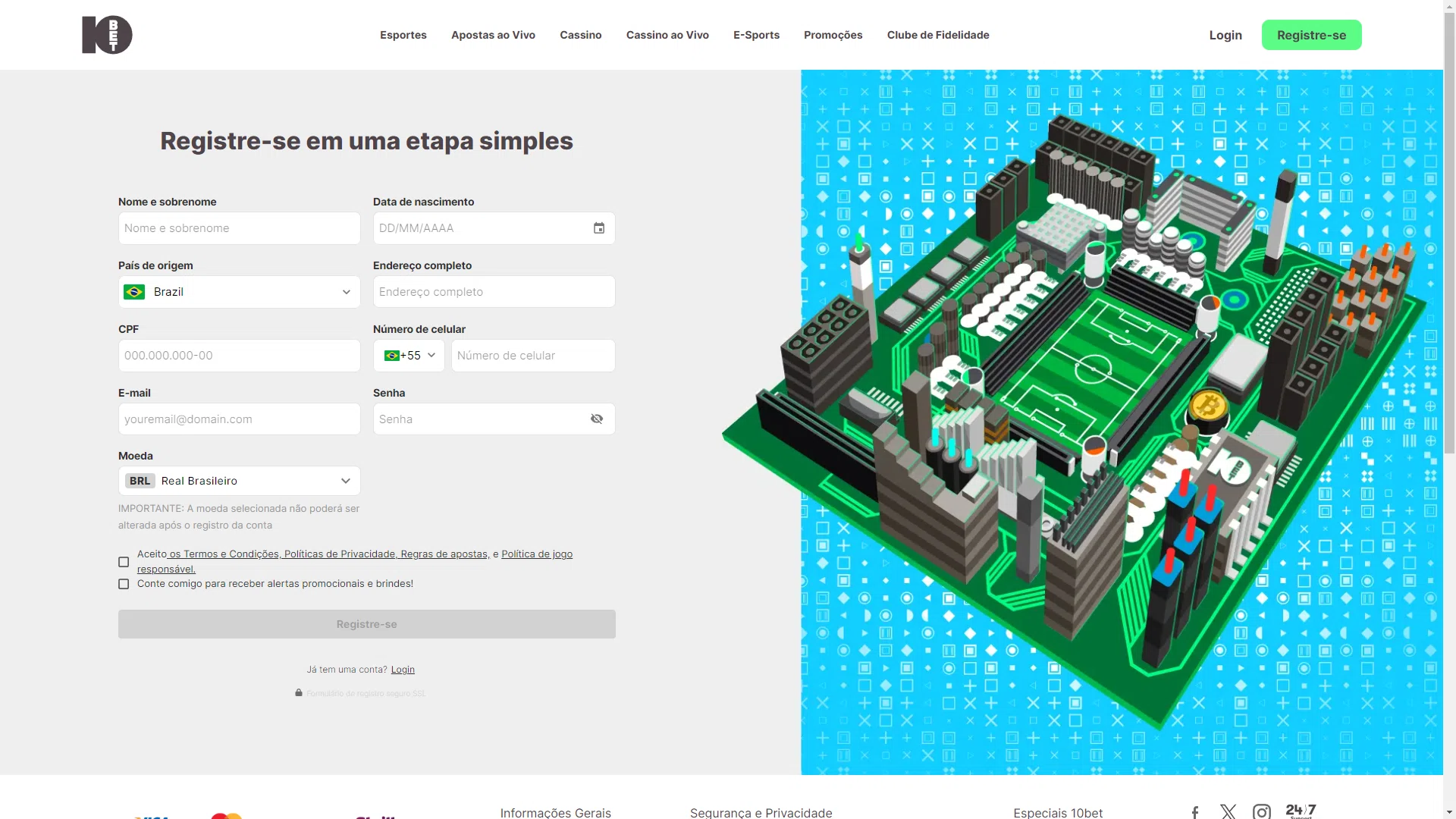The width and height of the screenshot is (1456, 819).
Task: Click the 24/7 support icon in the footer
Action: 1301,811
